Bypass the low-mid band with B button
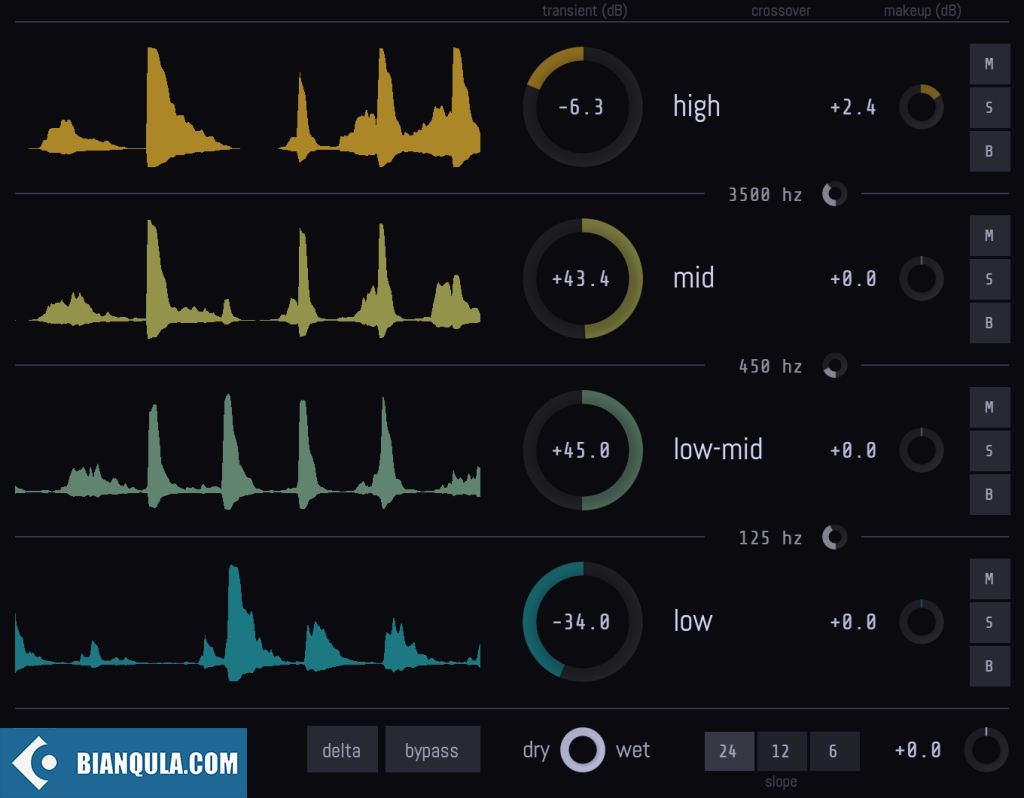 pos(989,494)
